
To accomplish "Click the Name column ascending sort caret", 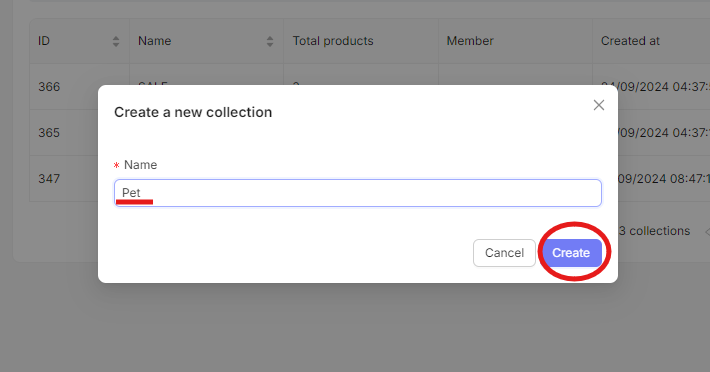I will 270,38.
